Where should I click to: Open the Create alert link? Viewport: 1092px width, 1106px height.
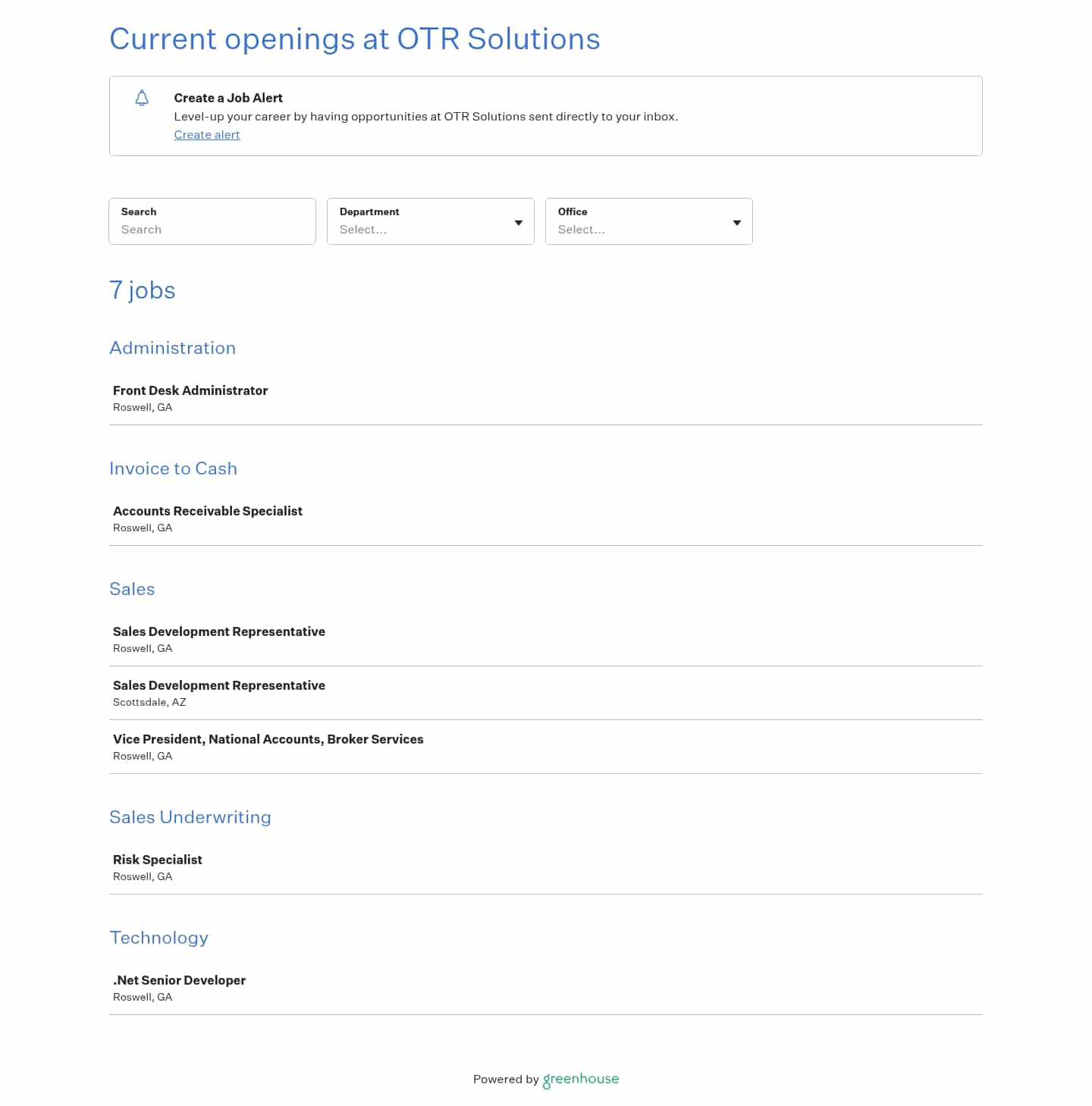coord(207,135)
